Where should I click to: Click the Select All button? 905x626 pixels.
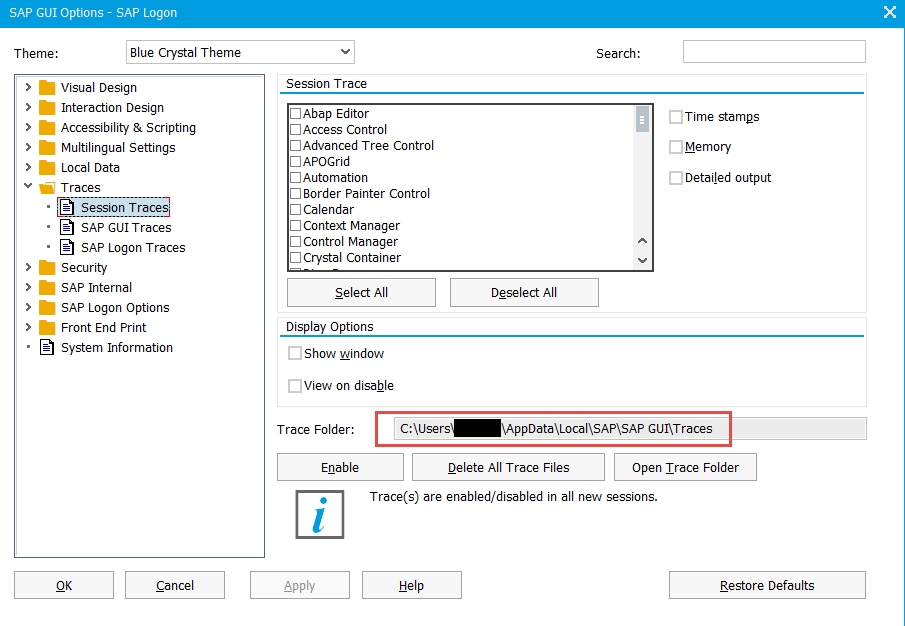tap(361, 293)
